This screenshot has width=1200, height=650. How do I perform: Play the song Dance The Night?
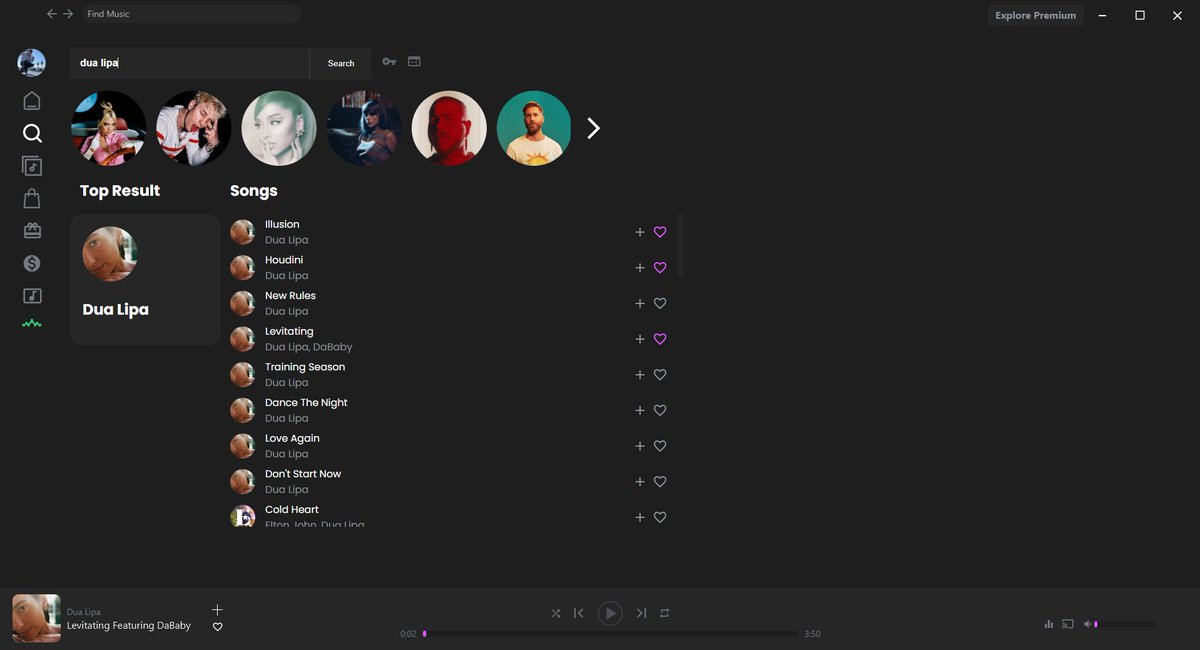point(306,403)
